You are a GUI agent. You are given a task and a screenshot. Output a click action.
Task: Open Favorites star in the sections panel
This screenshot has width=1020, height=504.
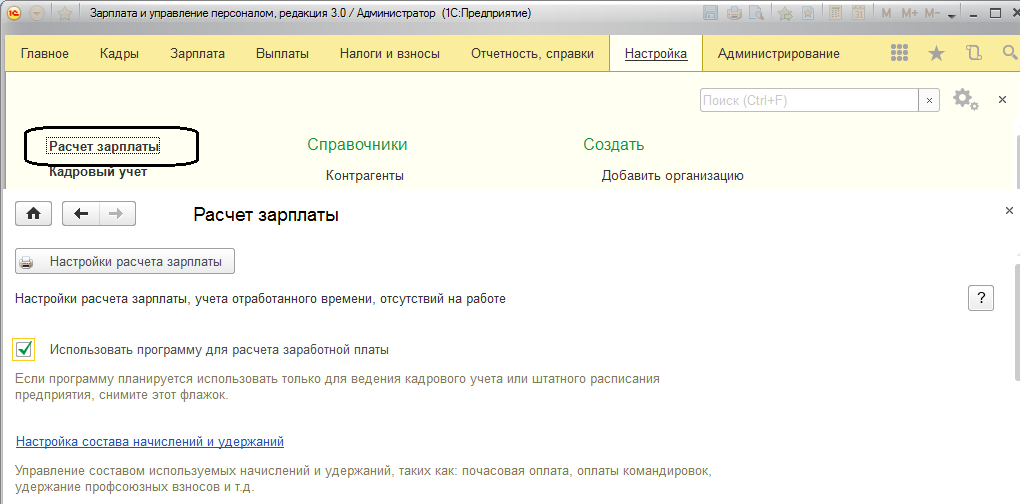coord(936,53)
